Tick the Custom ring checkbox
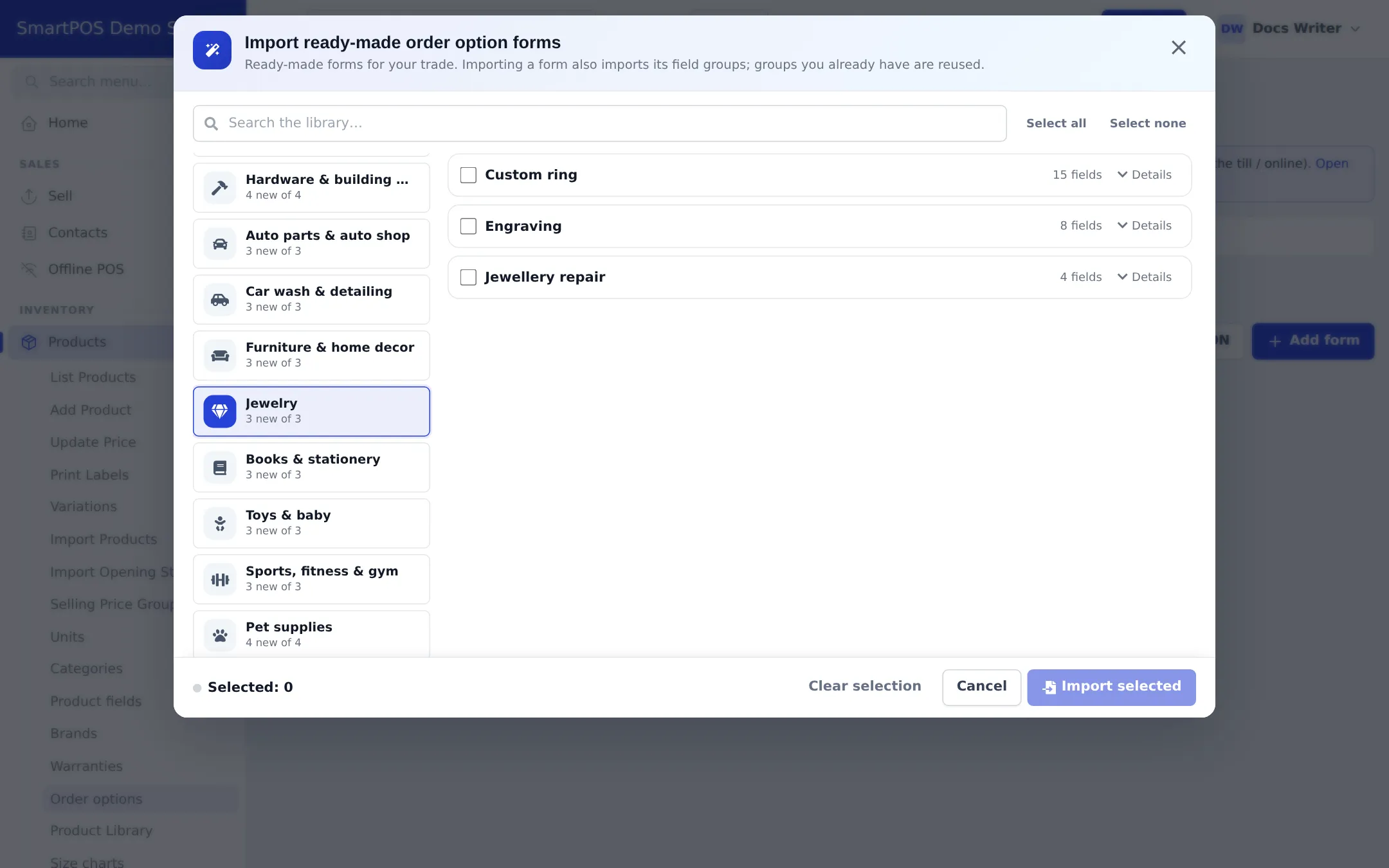Image resolution: width=1389 pixels, height=868 pixels. [x=468, y=175]
